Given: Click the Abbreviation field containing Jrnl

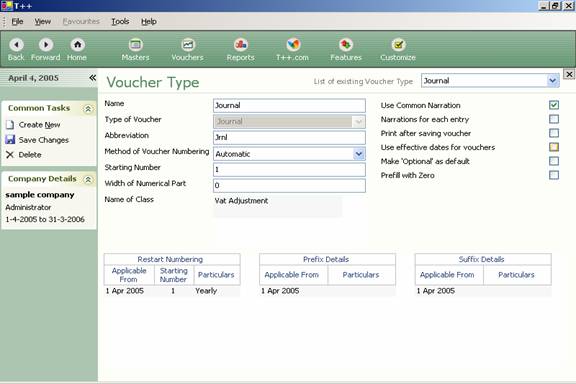Looking at the screenshot, I should tap(289, 137).
